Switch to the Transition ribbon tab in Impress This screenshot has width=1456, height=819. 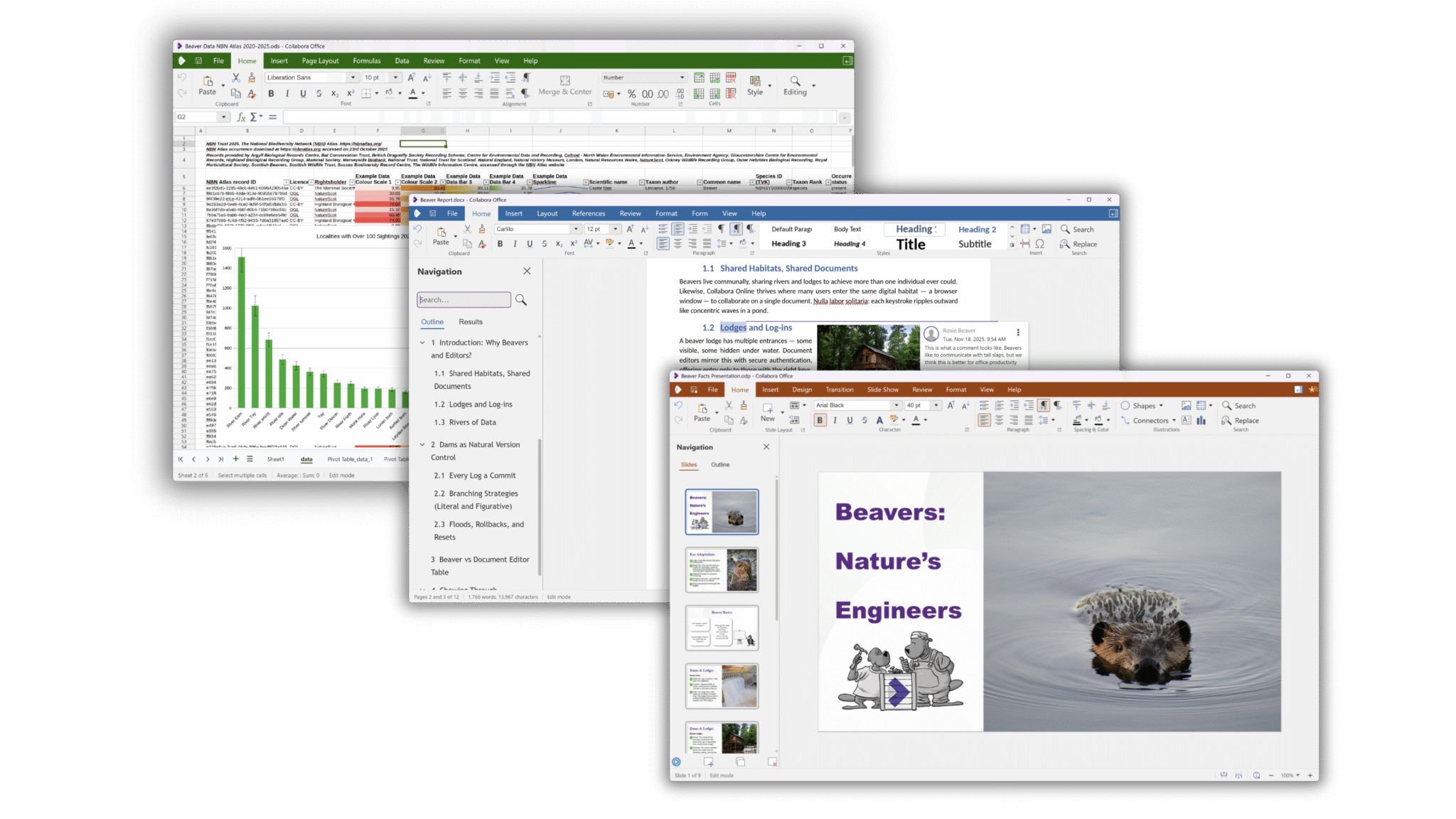[840, 390]
